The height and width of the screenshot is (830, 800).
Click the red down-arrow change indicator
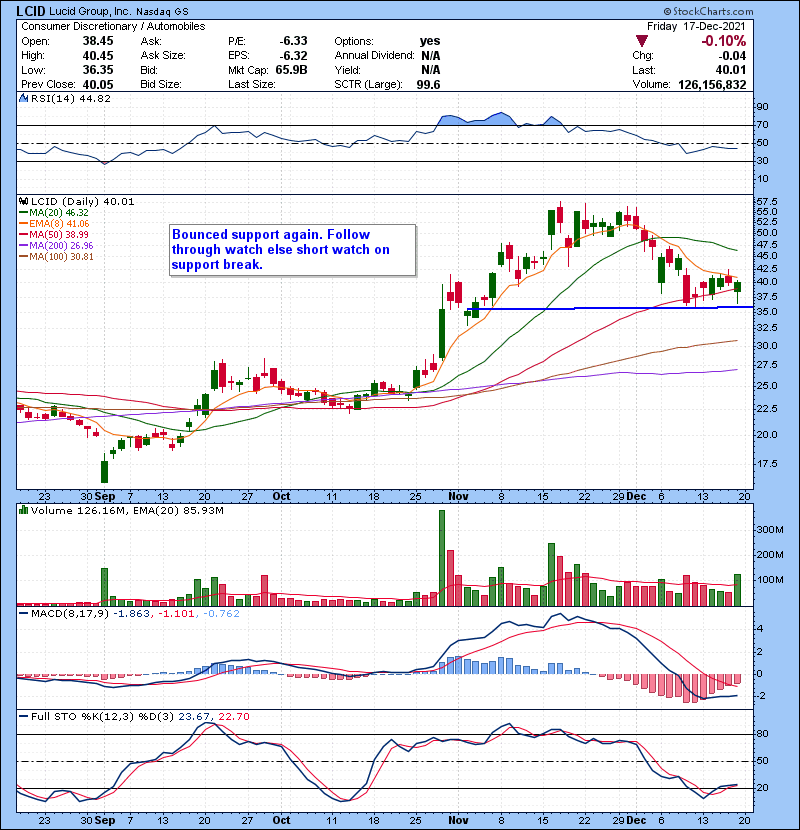click(x=642, y=41)
